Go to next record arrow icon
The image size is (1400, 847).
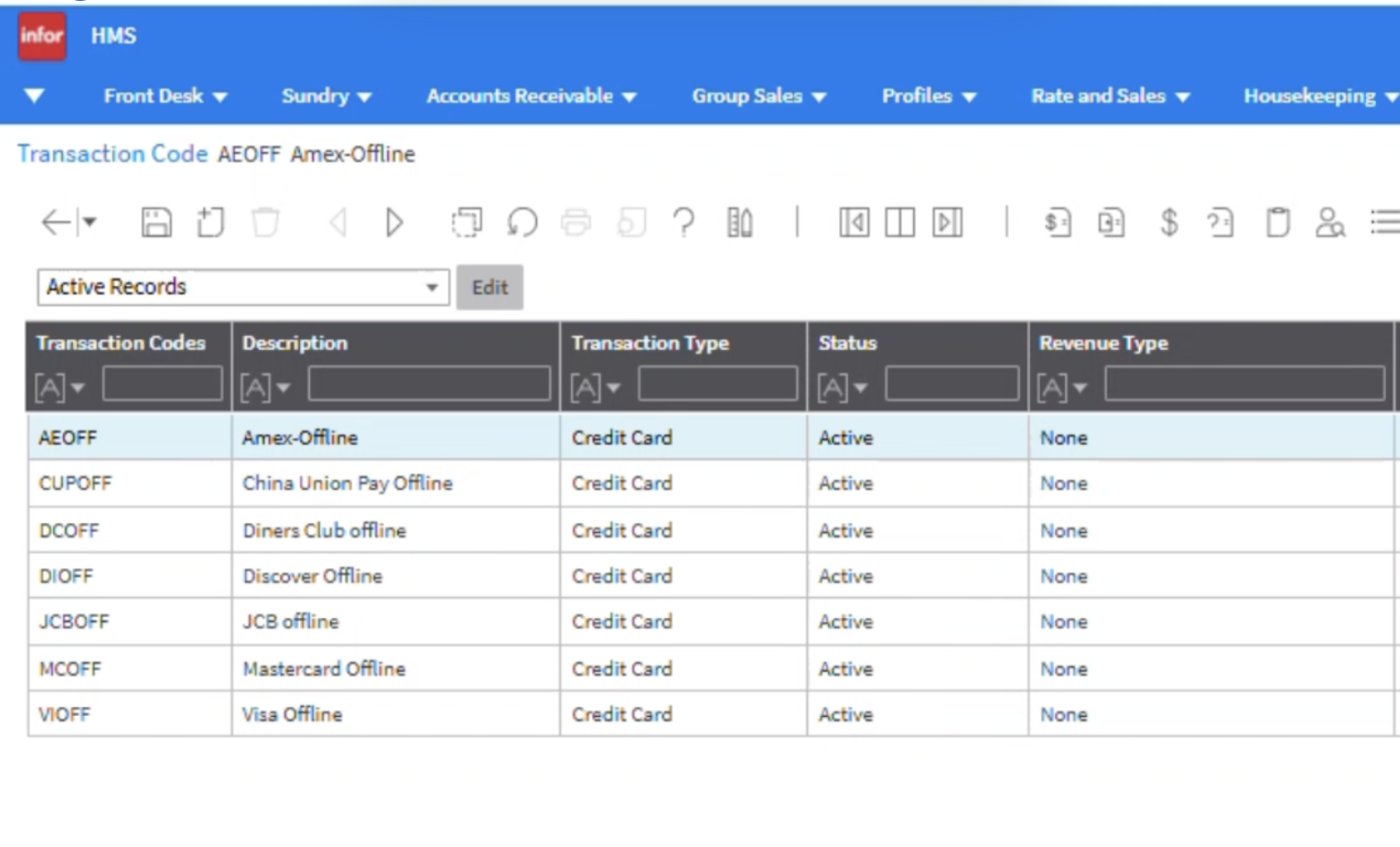click(x=394, y=222)
